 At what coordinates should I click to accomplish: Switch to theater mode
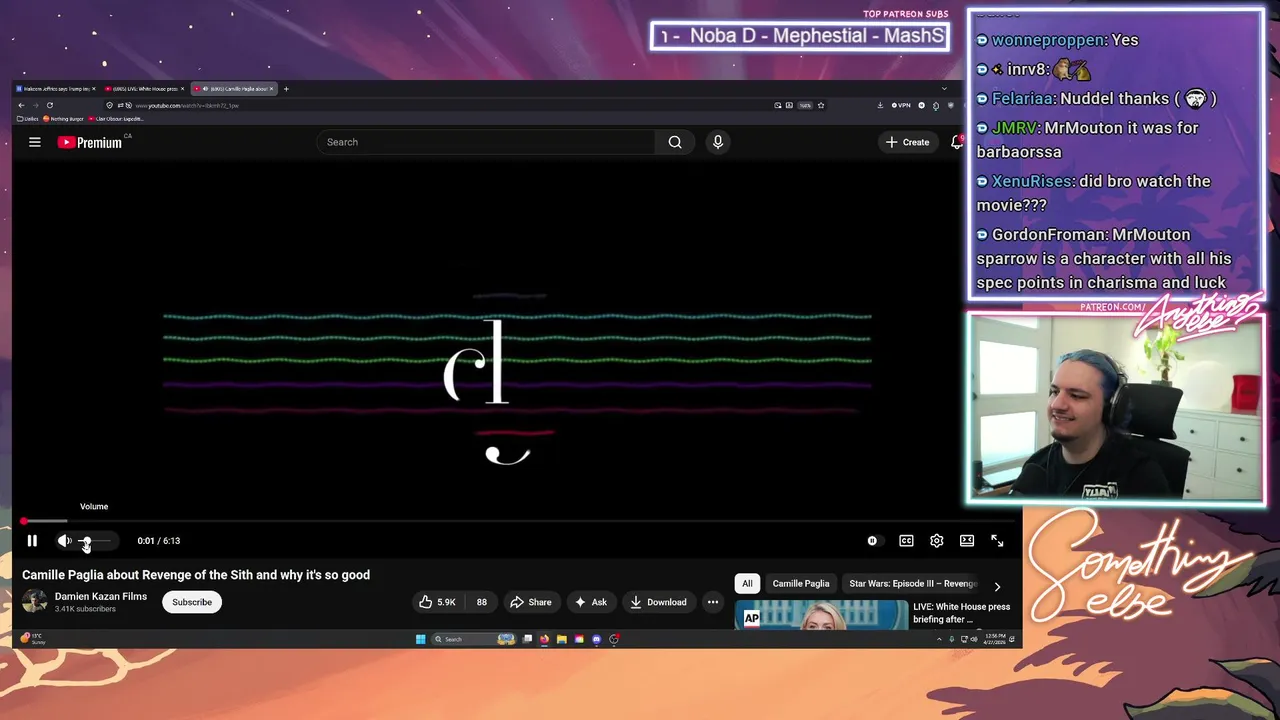pos(967,541)
